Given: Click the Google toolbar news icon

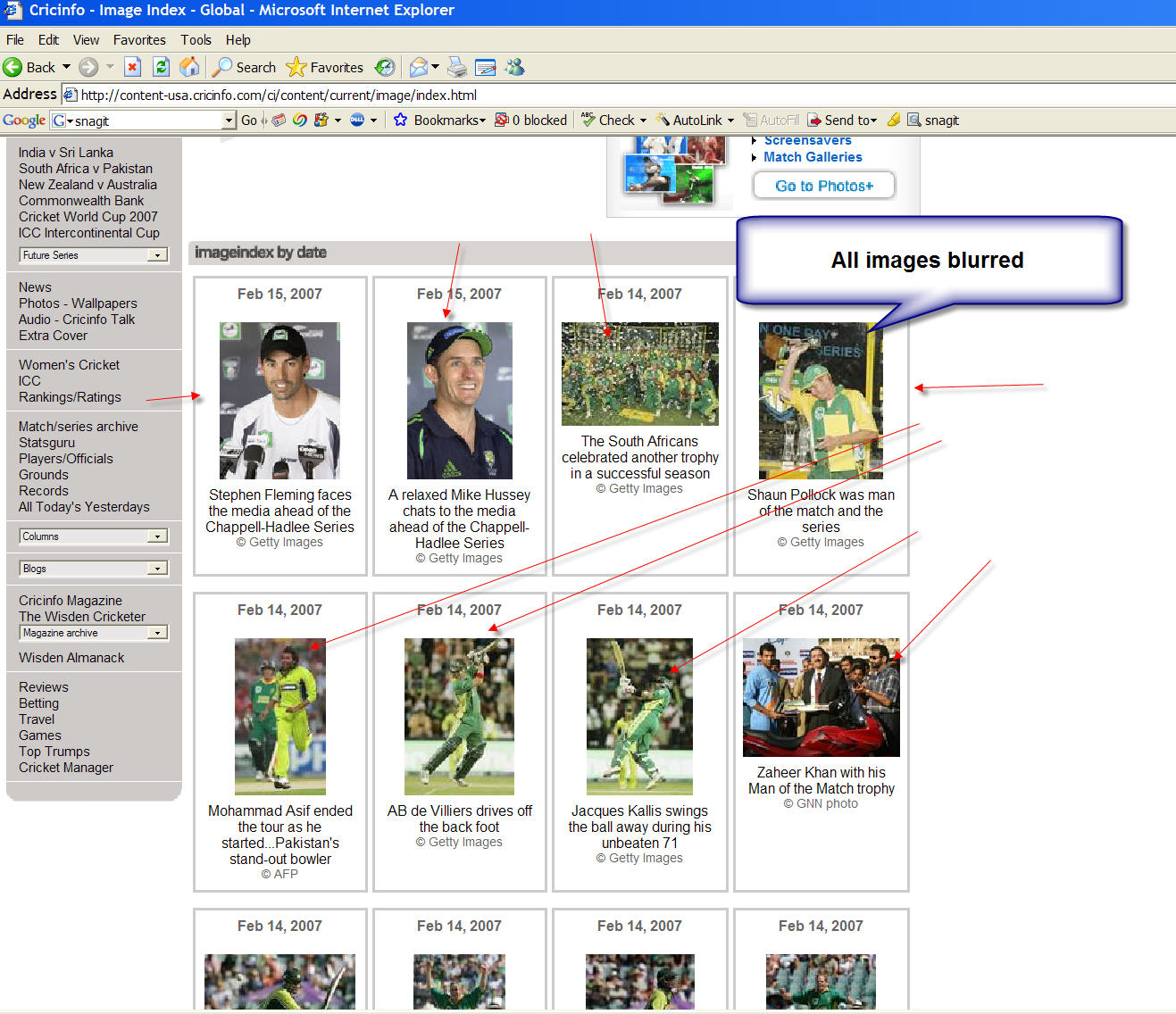Looking at the screenshot, I should [x=279, y=121].
